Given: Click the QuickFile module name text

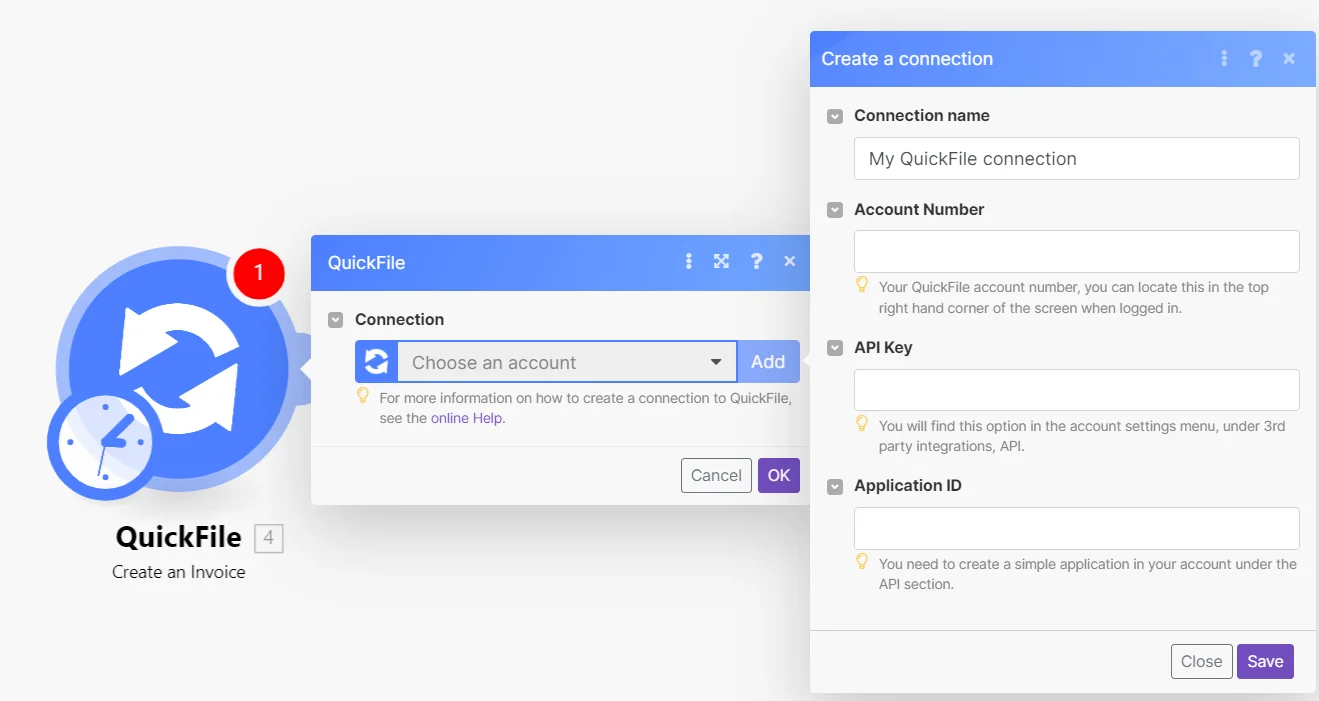Looking at the screenshot, I should point(179,537).
